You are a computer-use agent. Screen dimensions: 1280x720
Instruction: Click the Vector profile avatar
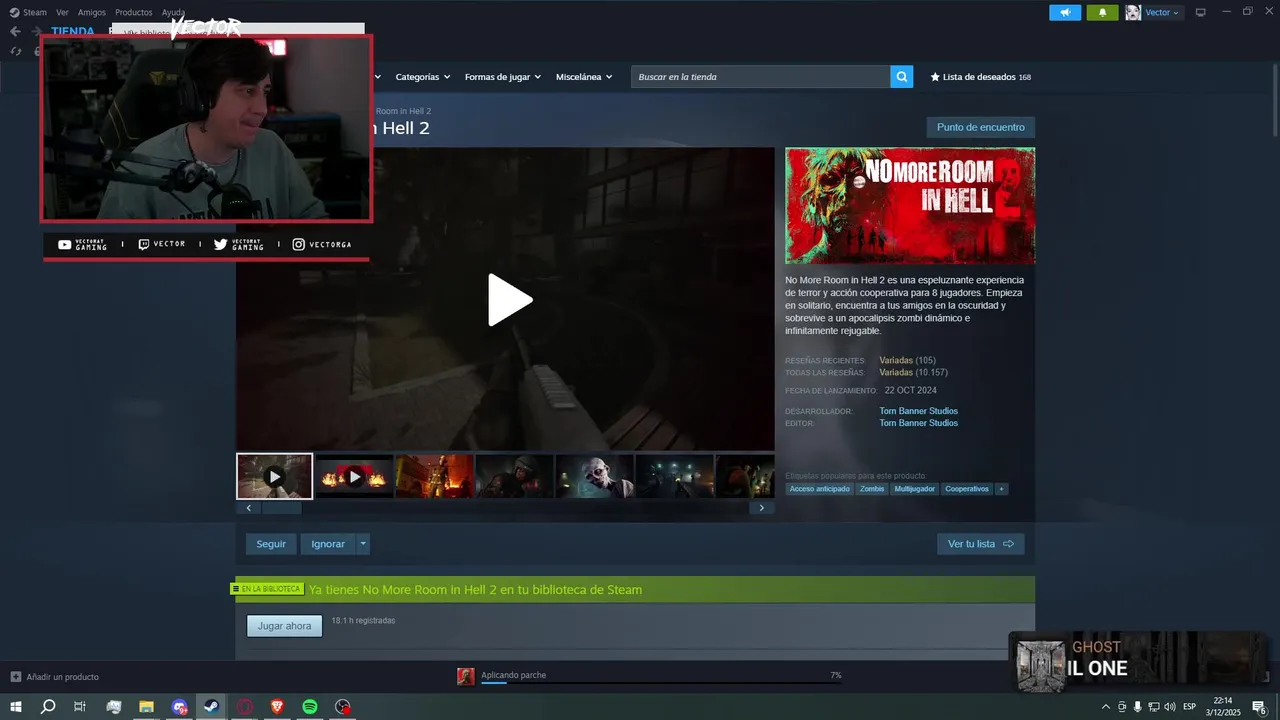point(1133,12)
